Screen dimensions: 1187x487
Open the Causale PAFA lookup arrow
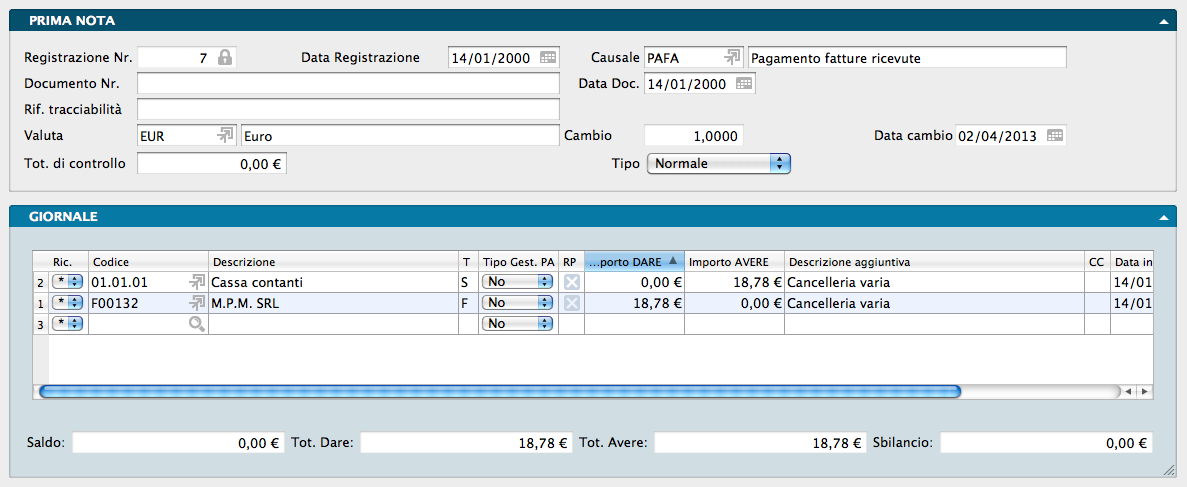tap(733, 58)
